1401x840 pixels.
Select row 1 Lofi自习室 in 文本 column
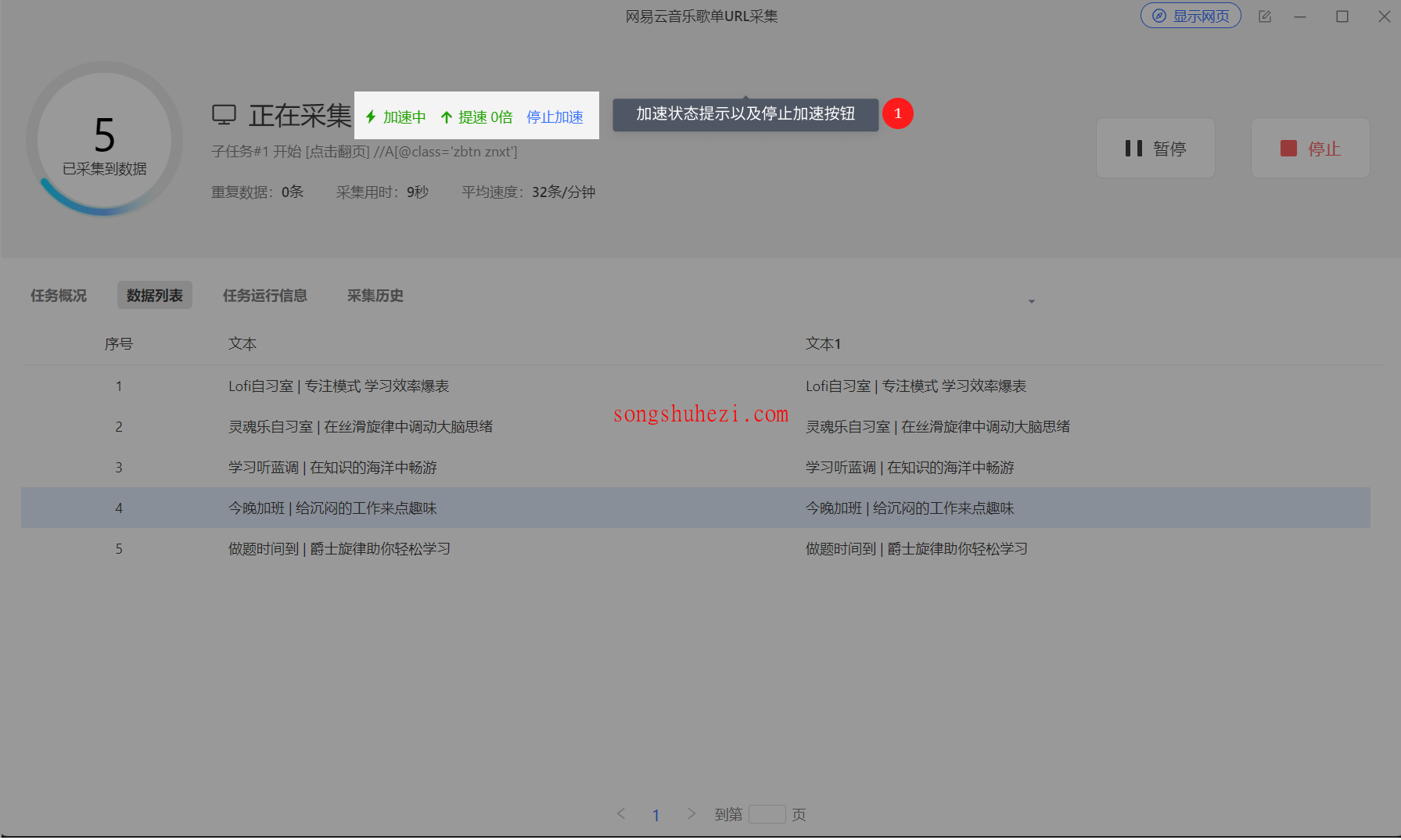tap(339, 386)
